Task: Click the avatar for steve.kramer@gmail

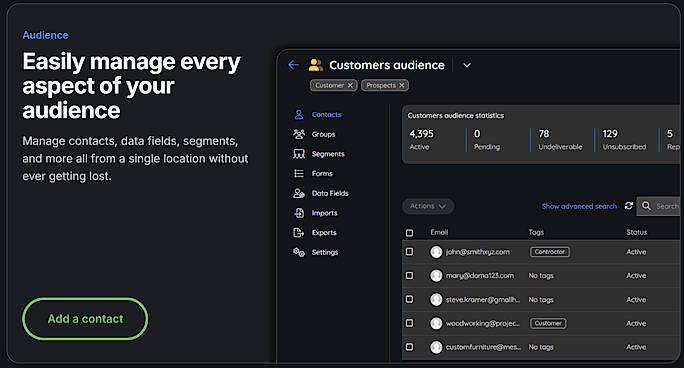Action: 436,300
